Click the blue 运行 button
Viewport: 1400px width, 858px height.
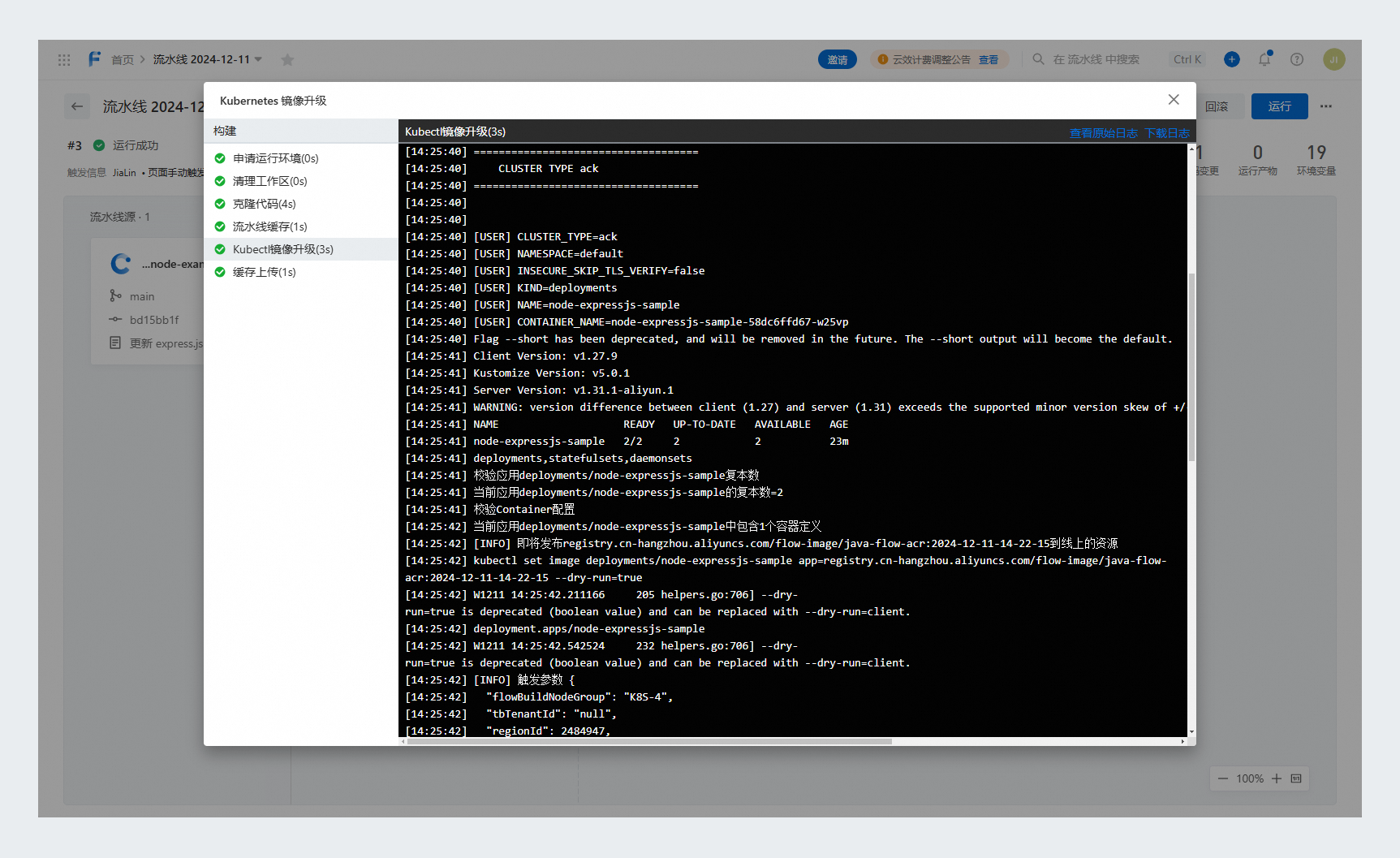(x=1279, y=106)
